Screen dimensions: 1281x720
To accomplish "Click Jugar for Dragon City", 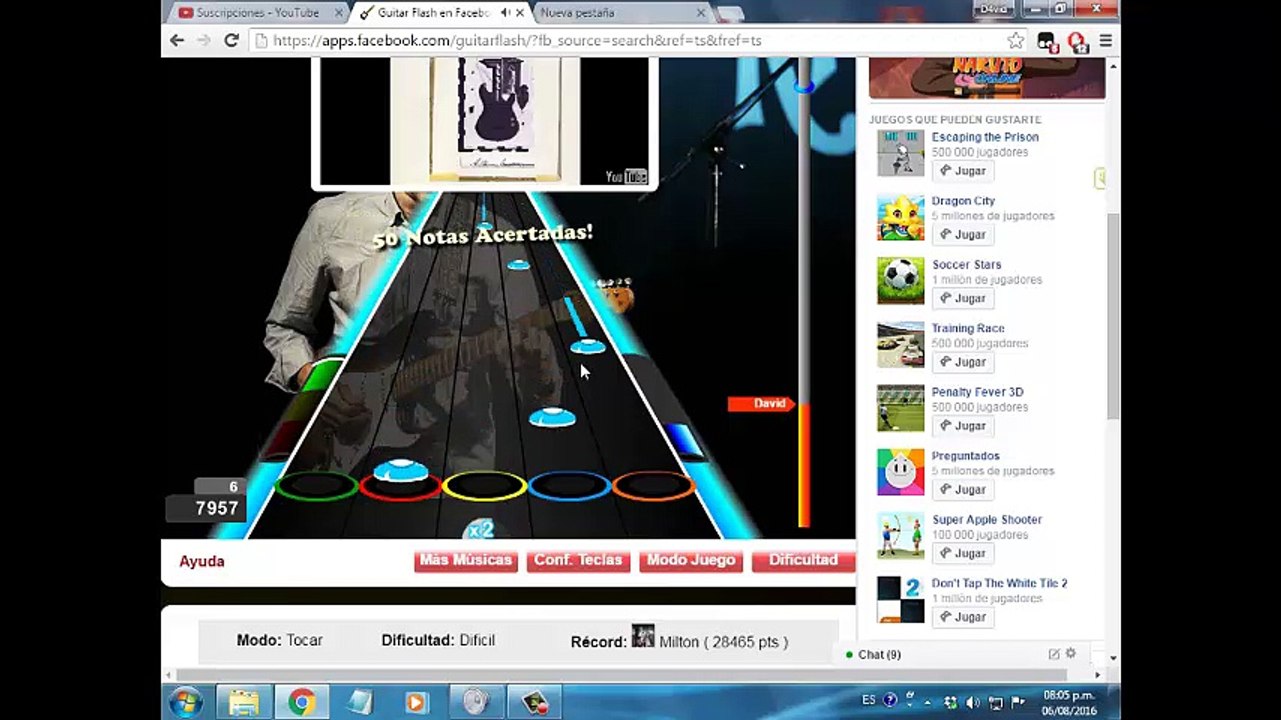I will [963, 235].
